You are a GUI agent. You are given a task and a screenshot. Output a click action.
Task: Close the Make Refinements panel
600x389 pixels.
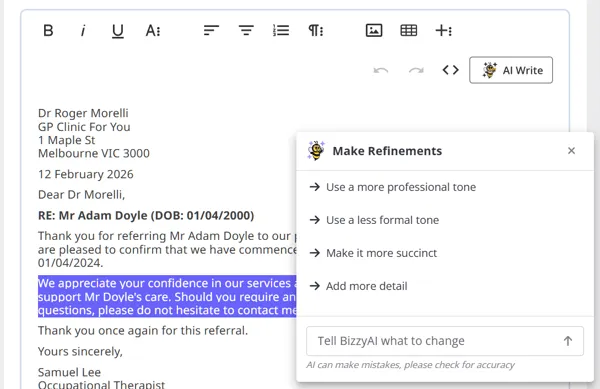tap(571, 151)
